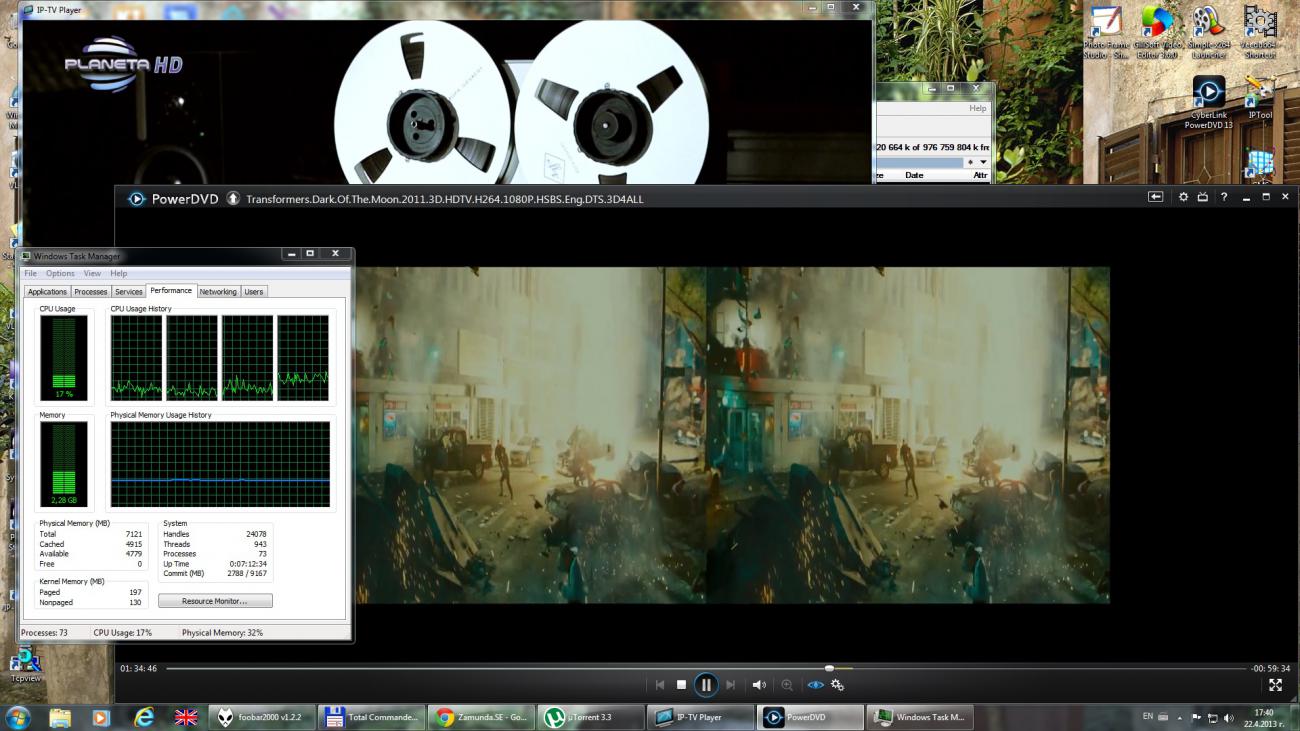Click the PowerDVD logo icon in title bar
This screenshot has height=731, width=1300.
[x=137, y=198]
